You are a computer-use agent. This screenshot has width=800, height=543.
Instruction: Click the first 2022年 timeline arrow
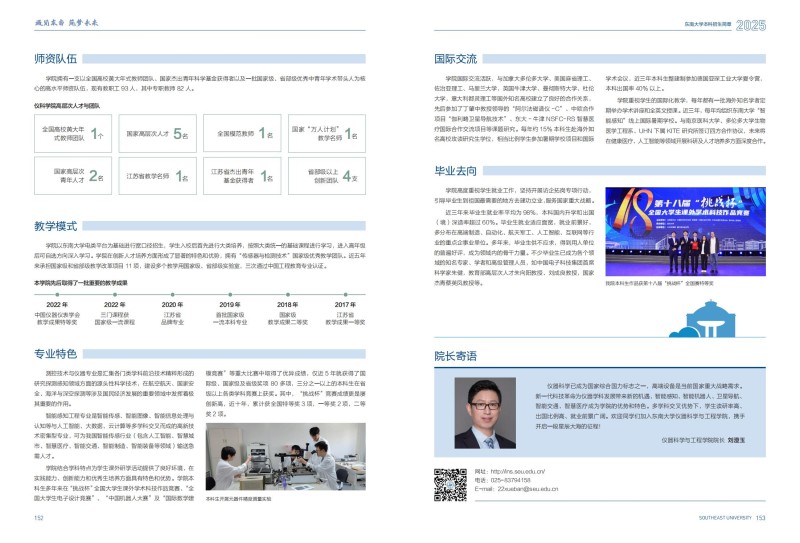[x=57, y=305]
